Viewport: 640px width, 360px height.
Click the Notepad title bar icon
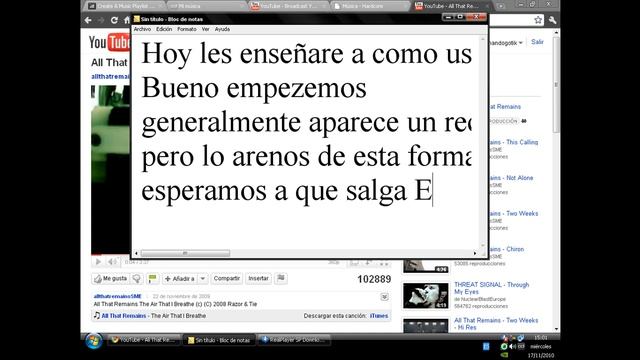pos(137,19)
